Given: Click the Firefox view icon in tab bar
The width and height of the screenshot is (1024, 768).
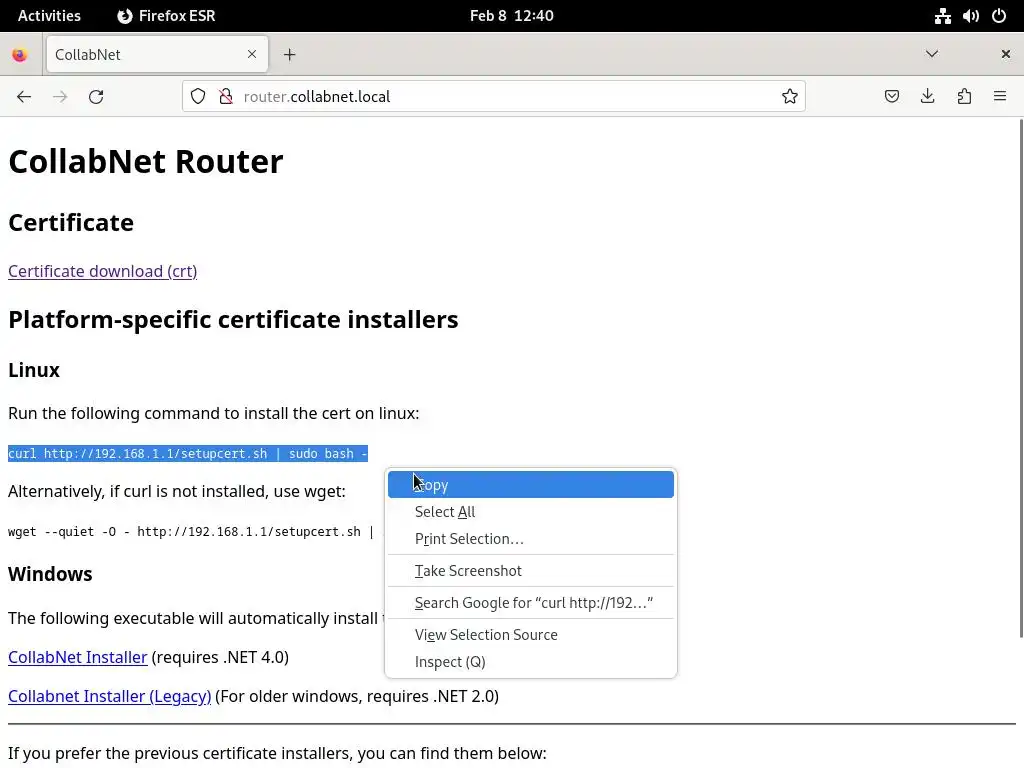Looking at the screenshot, I should pos(20,55).
